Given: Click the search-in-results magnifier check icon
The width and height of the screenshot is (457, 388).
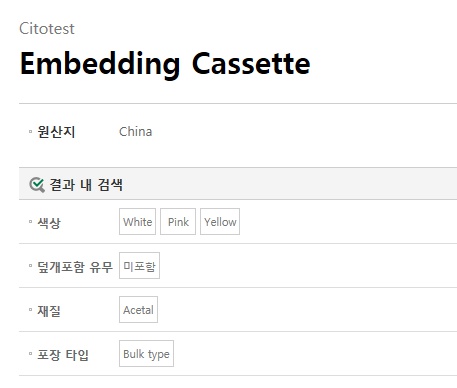Looking at the screenshot, I should click(x=37, y=185).
